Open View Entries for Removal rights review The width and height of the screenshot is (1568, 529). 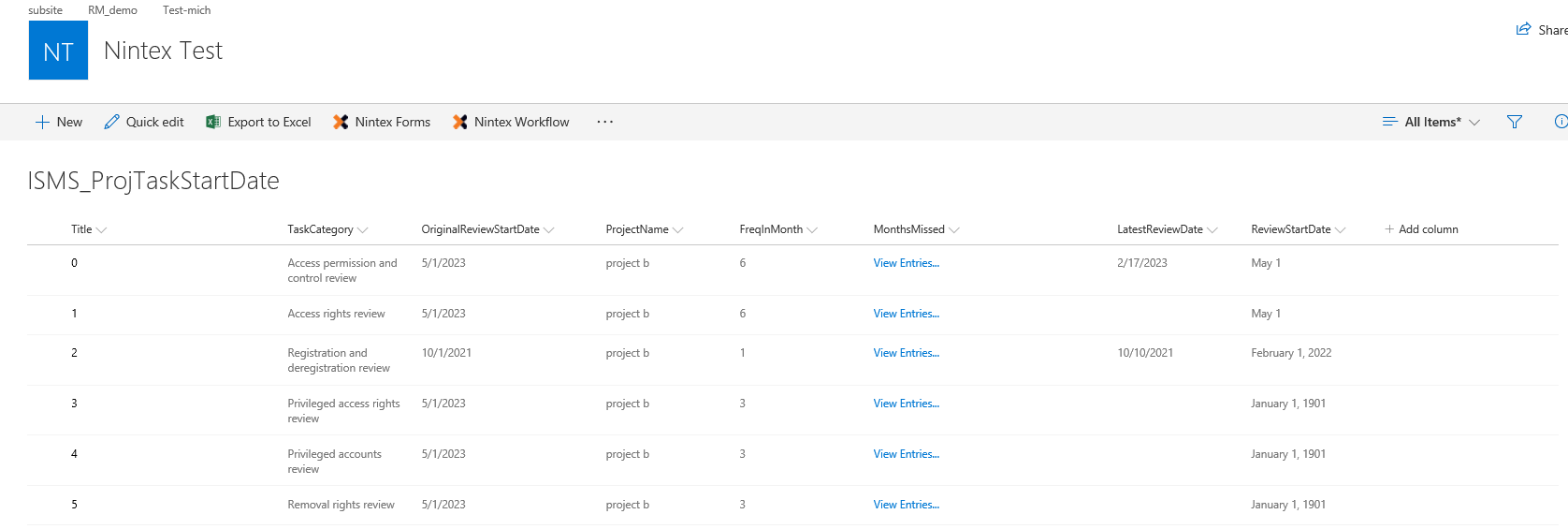[x=907, y=505]
